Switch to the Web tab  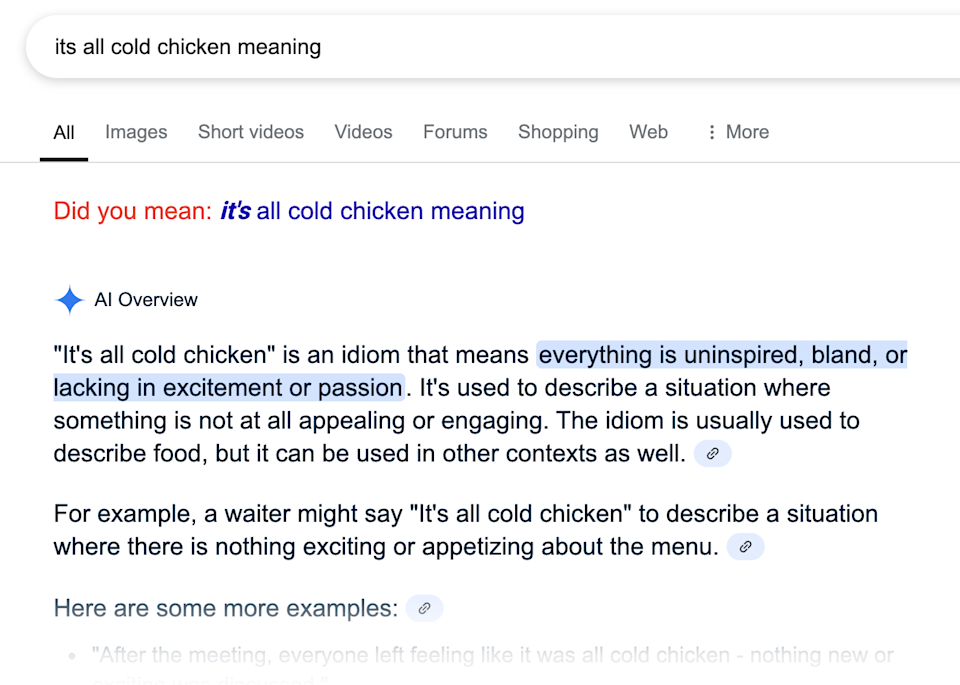[x=648, y=132]
